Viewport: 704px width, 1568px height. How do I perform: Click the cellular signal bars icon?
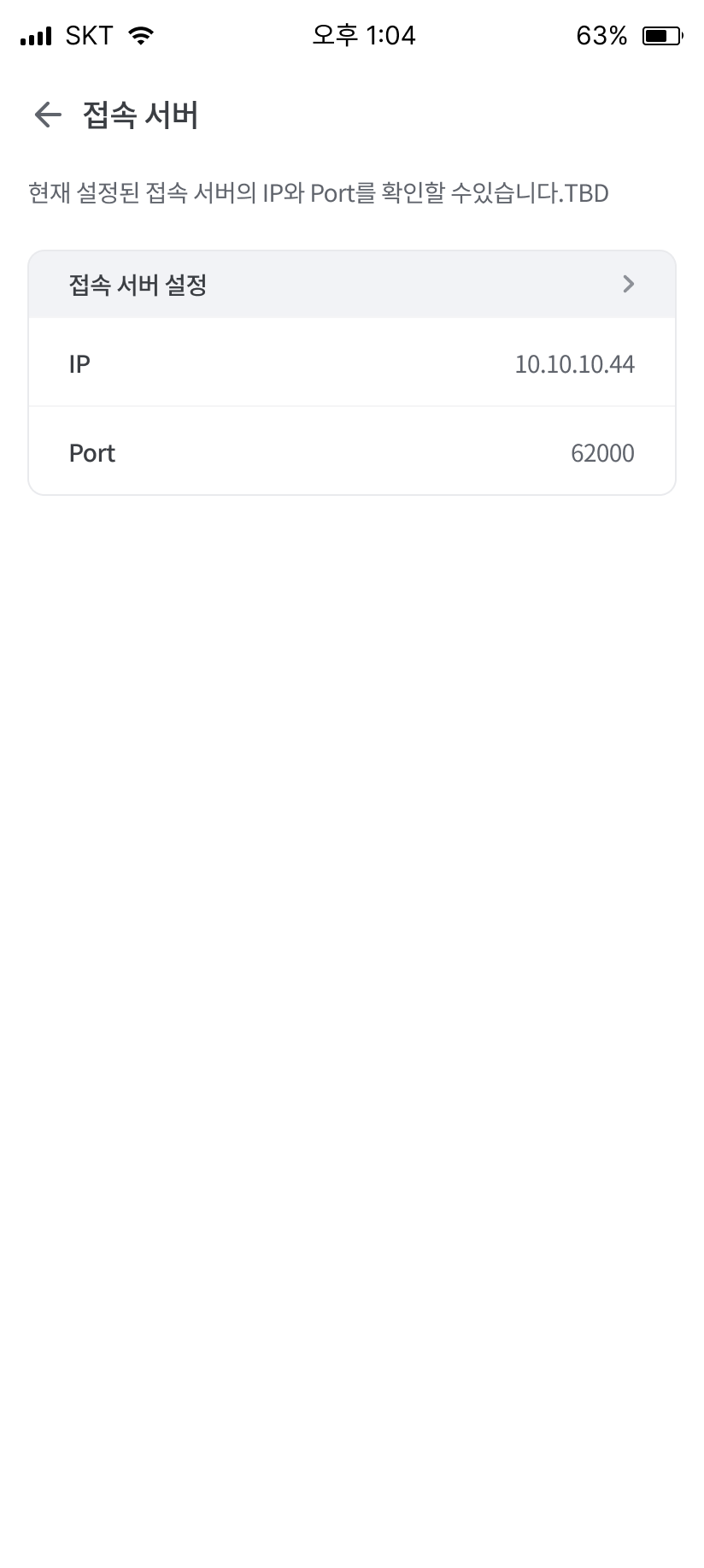pos(36,37)
